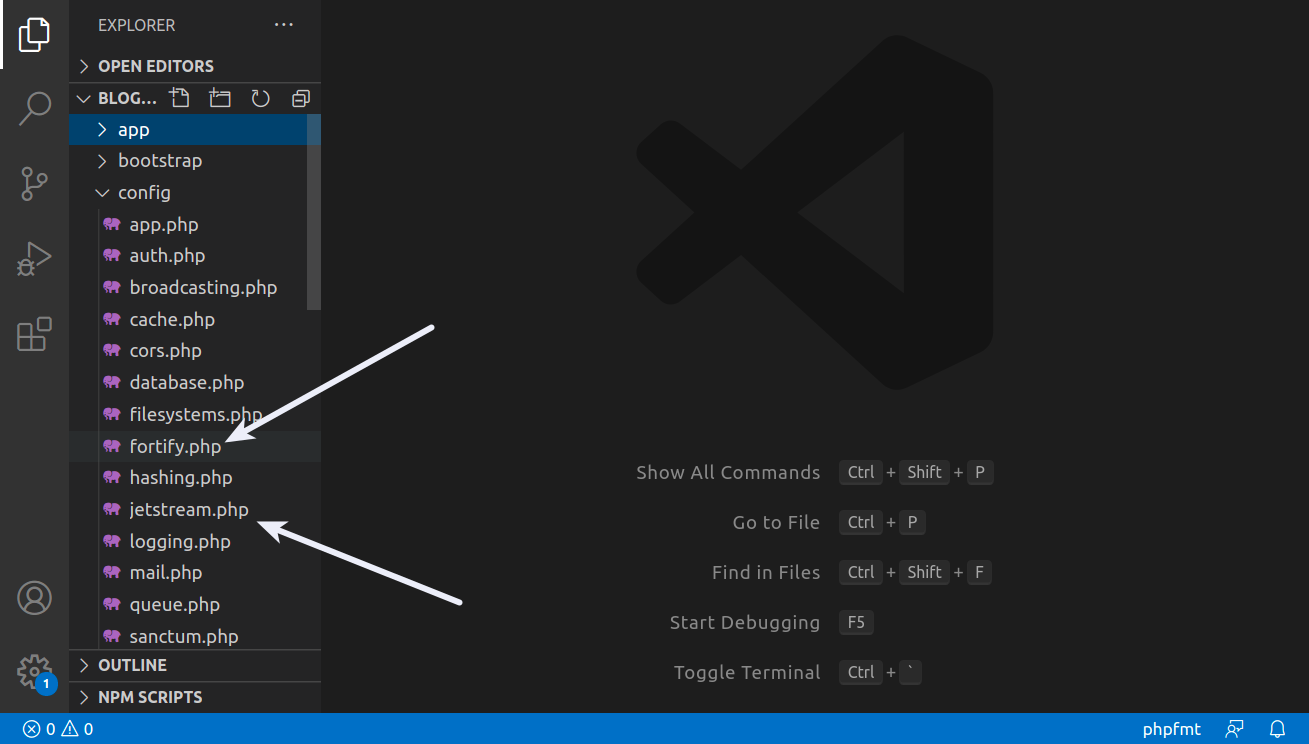Open the fortify.php file

(175, 446)
